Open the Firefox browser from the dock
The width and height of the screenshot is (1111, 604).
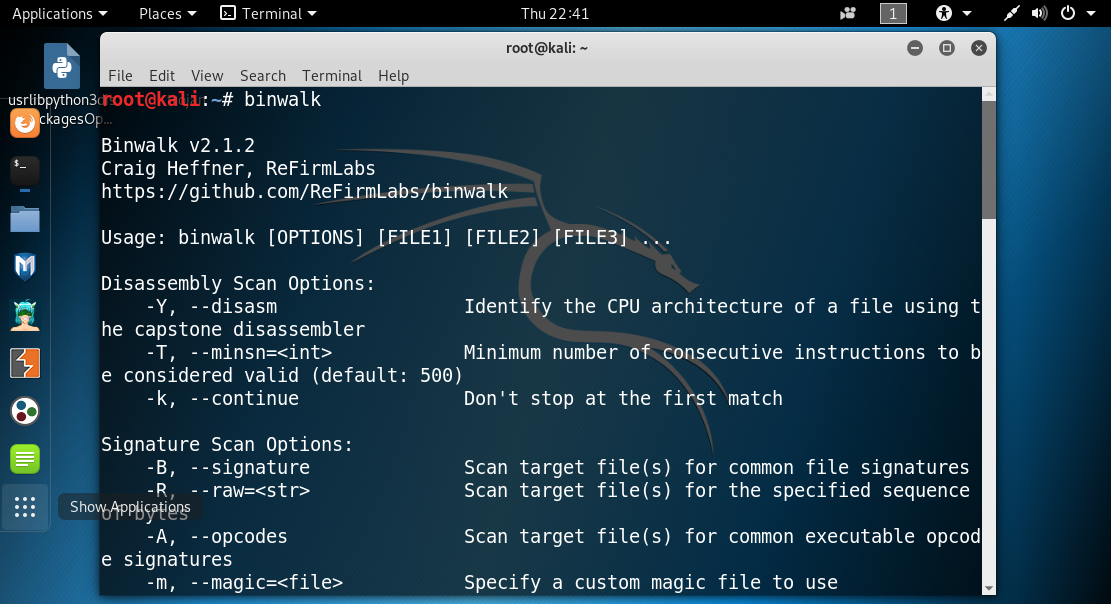coord(25,123)
